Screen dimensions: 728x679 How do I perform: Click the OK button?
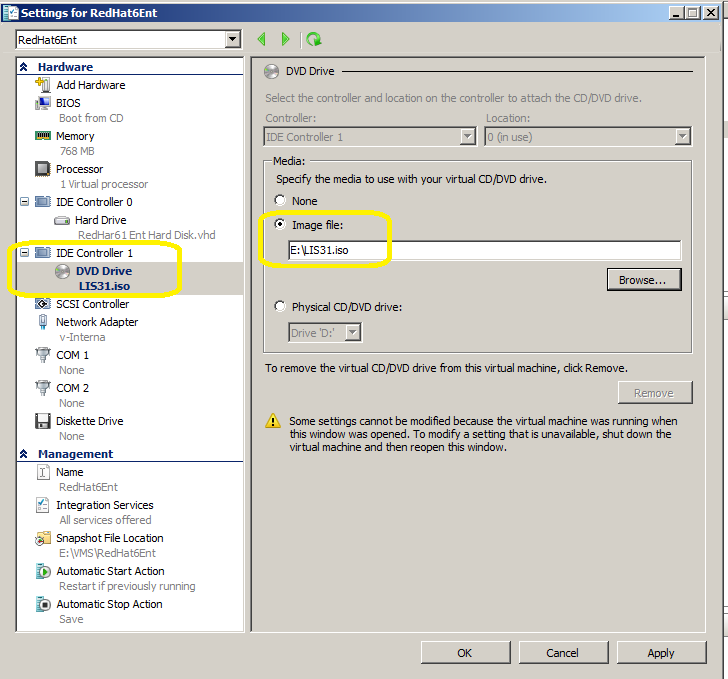click(465, 653)
